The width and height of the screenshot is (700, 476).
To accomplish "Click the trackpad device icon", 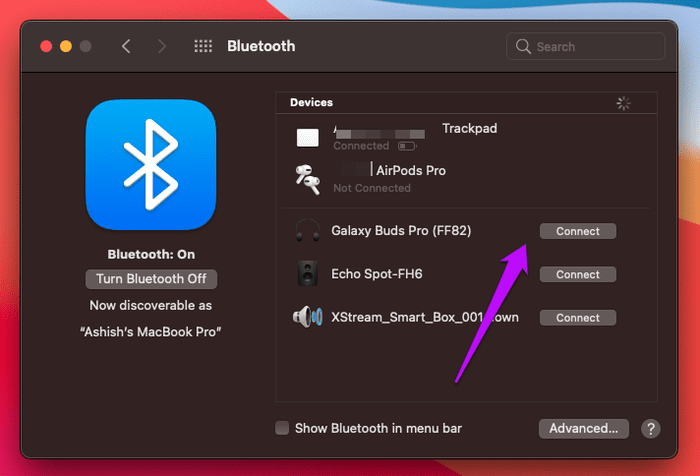I will [x=308, y=138].
